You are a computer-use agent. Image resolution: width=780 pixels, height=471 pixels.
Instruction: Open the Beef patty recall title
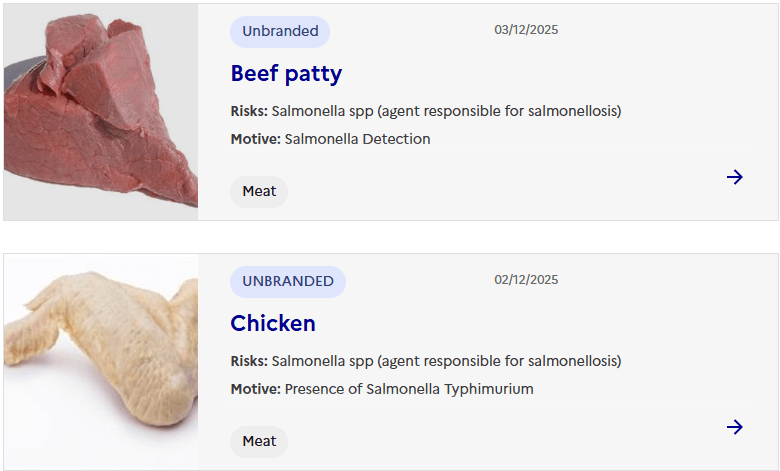tap(286, 73)
